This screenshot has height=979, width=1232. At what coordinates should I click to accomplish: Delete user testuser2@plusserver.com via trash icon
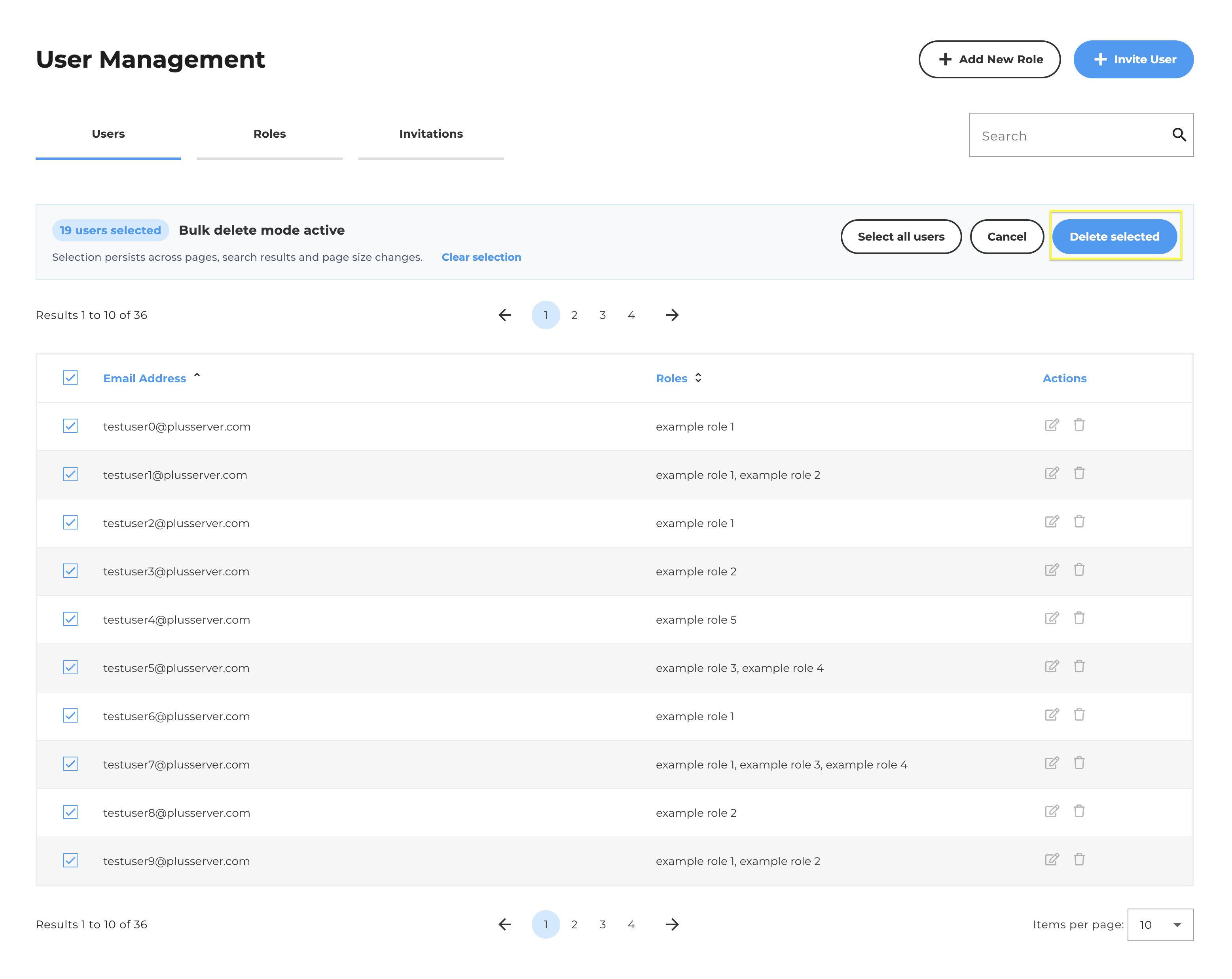[x=1079, y=522]
